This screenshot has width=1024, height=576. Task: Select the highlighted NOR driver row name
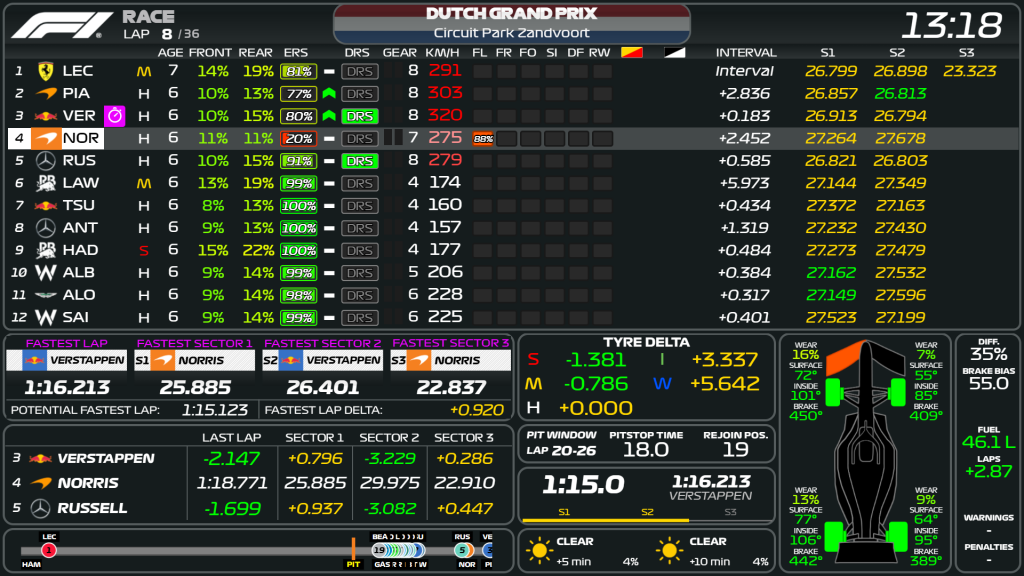(81, 138)
